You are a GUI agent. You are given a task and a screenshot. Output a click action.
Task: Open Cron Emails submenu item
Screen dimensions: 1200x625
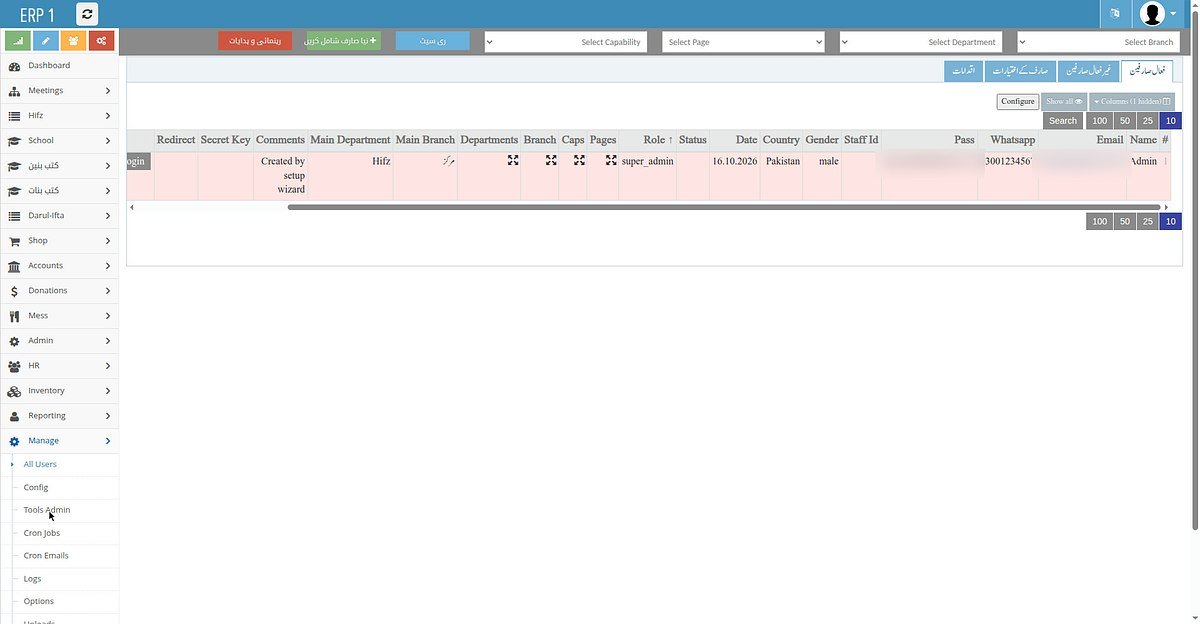[x=46, y=555]
